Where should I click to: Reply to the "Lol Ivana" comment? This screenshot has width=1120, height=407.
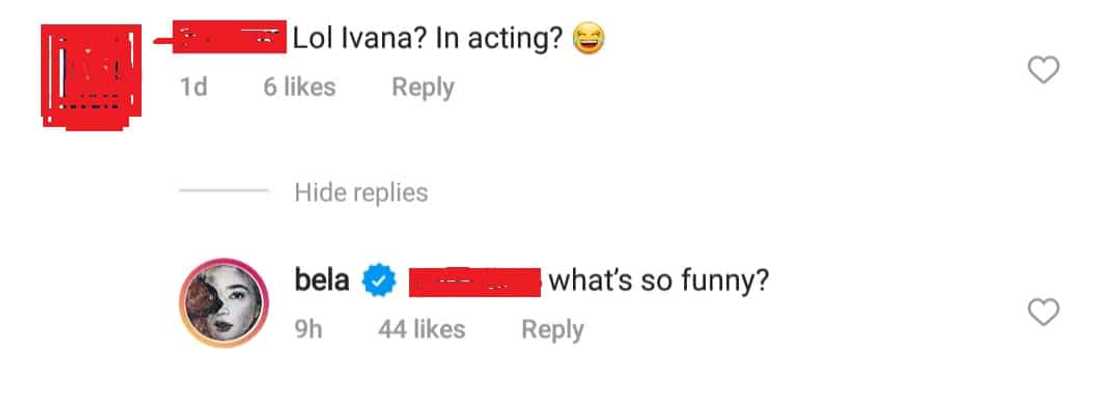(422, 88)
